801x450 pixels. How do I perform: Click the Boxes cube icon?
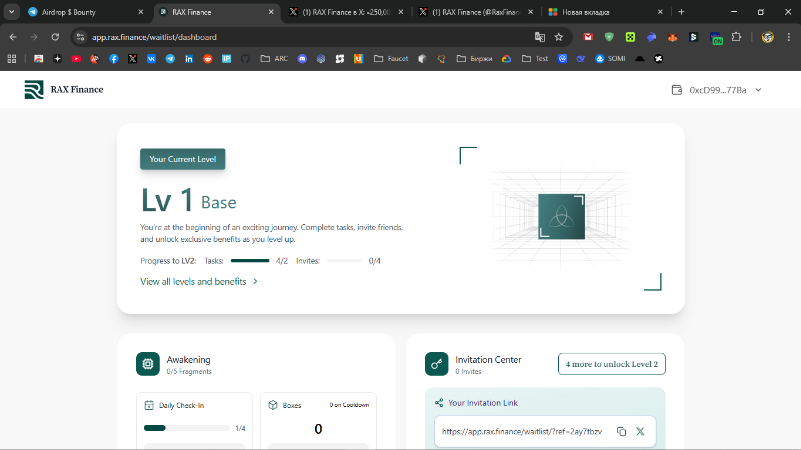(273, 405)
